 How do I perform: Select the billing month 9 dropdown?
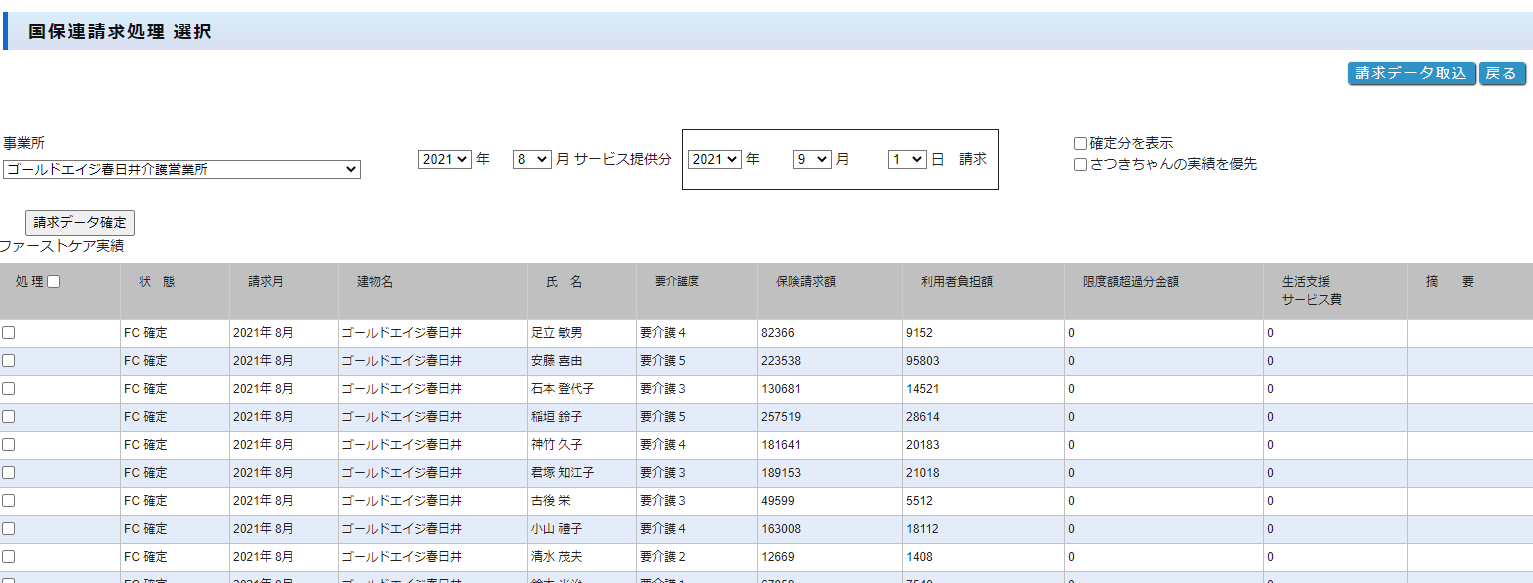[x=811, y=159]
